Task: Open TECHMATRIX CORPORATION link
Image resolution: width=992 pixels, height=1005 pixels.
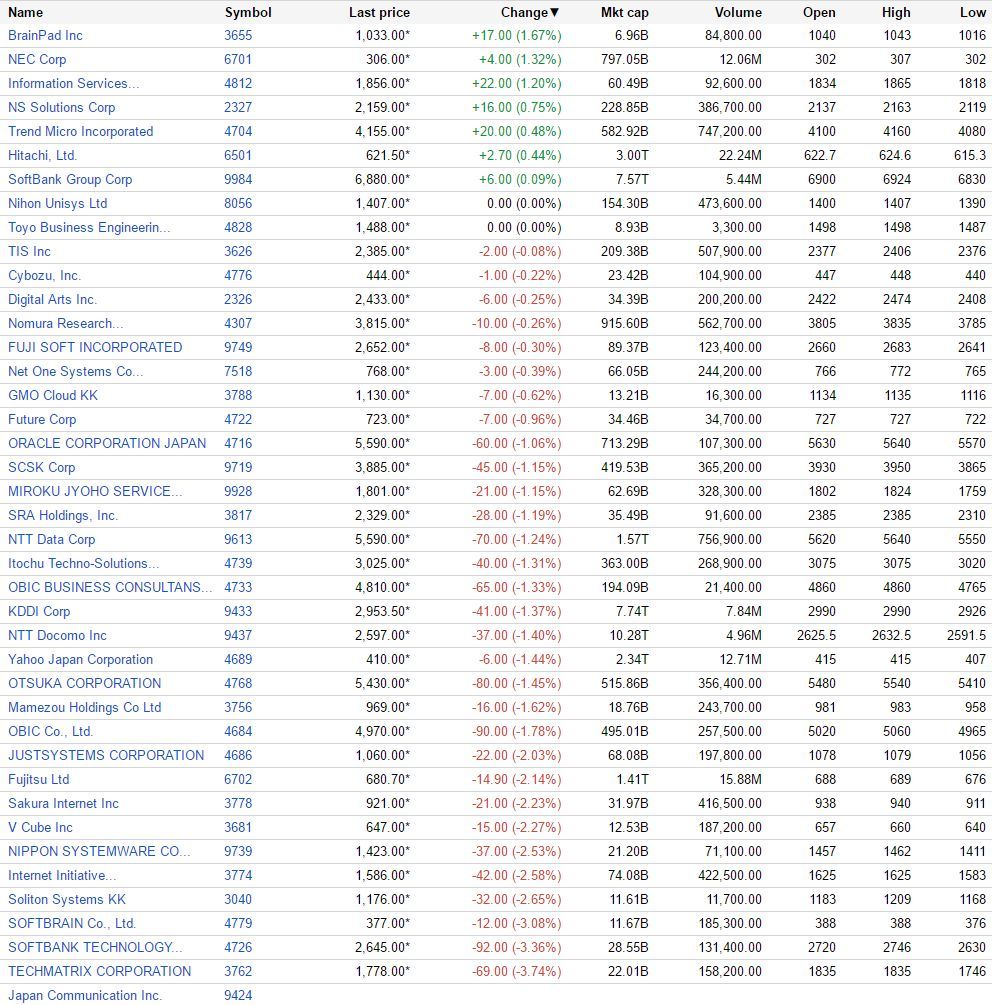Action: [99, 972]
